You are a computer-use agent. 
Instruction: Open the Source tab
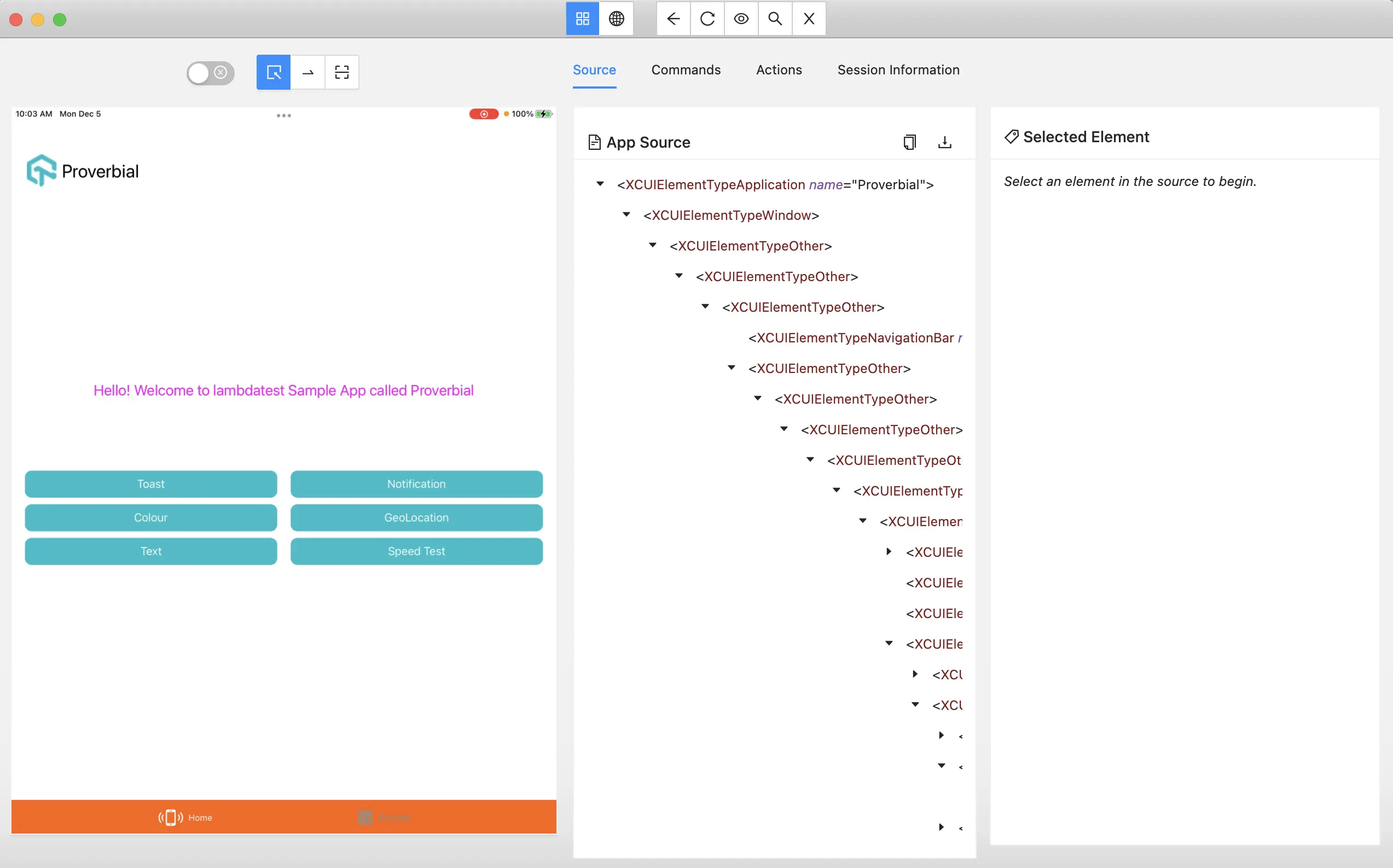[x=594, y=70]
